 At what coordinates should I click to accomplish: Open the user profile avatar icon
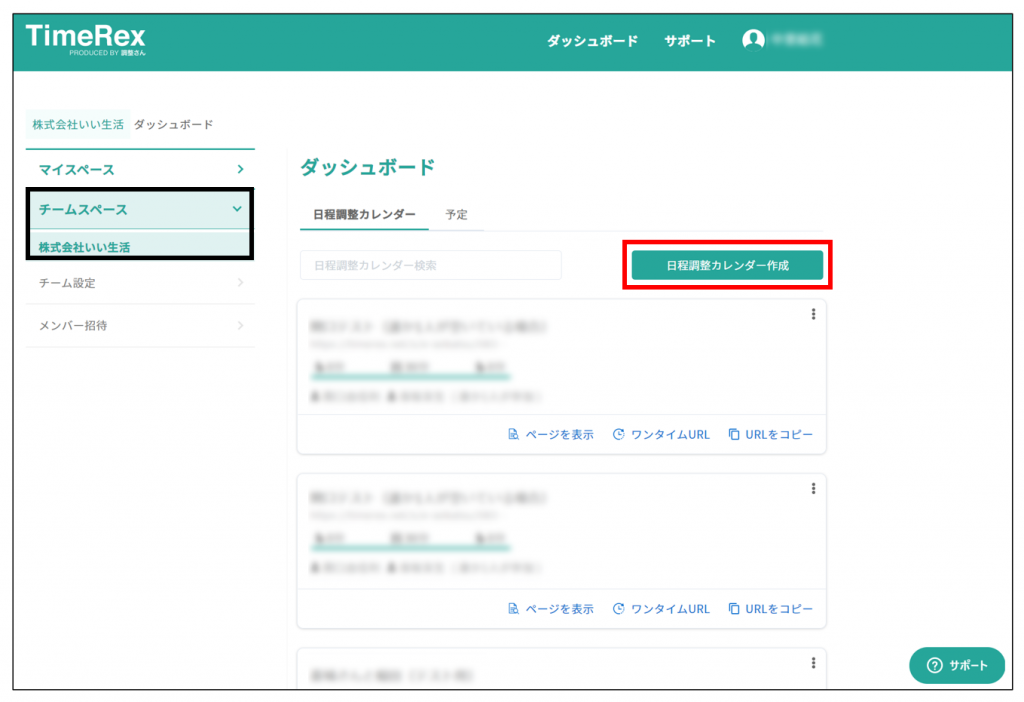pyautogui.click(x=753, y=40)
